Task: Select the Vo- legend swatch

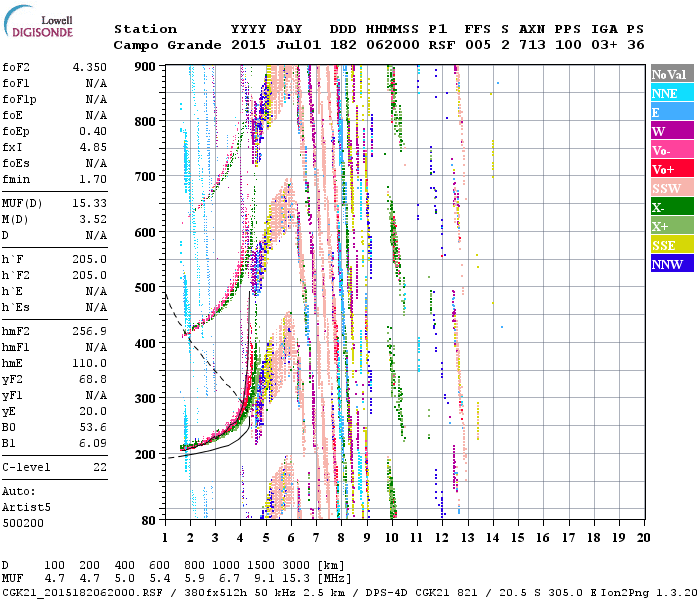Action: coord(672,150)
